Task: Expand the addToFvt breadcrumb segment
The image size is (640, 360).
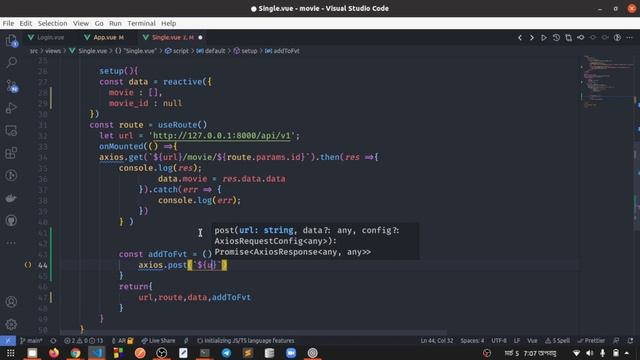Action: pos(282,51)
